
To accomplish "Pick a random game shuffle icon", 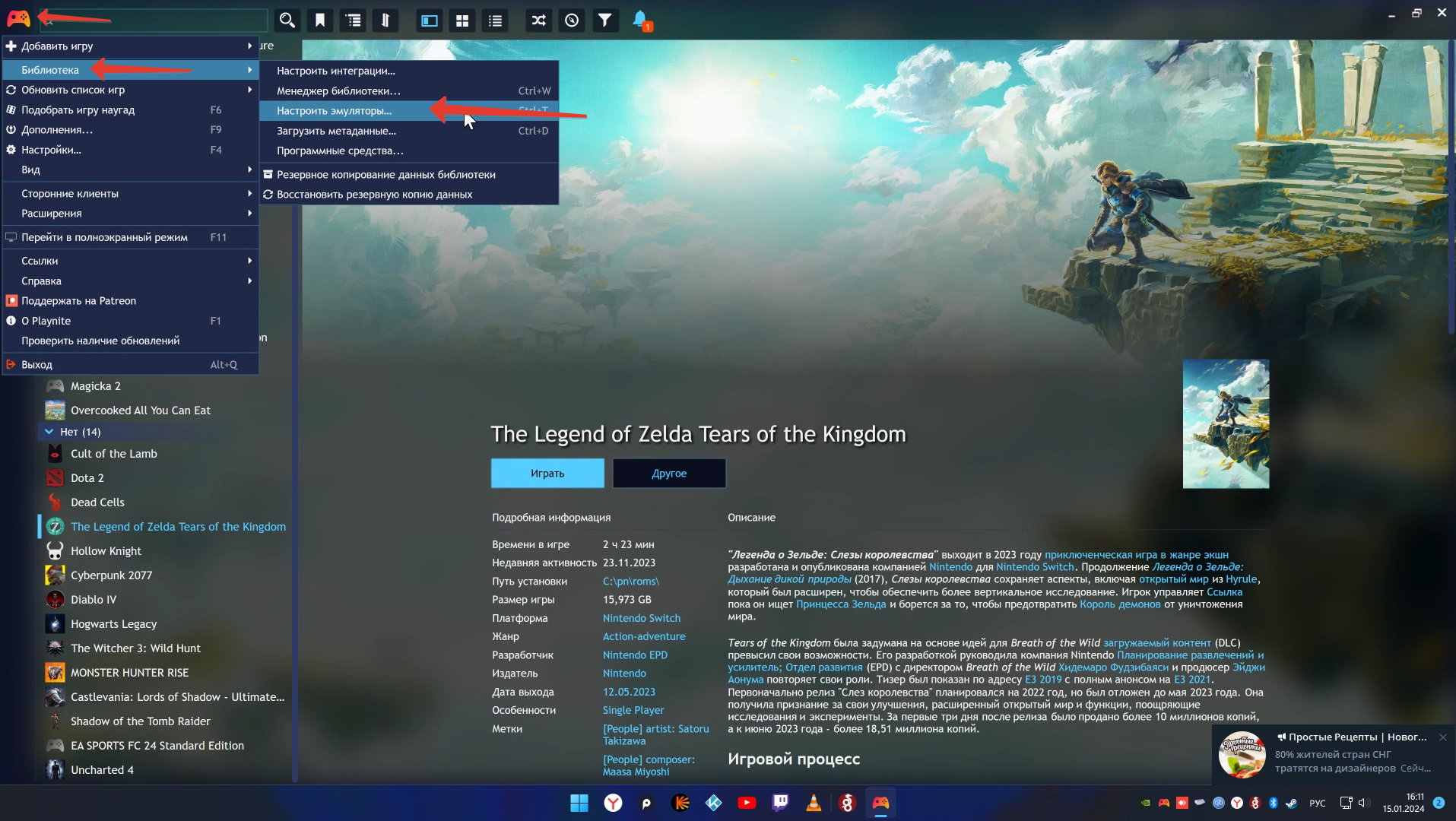I will tap(539, 21).
